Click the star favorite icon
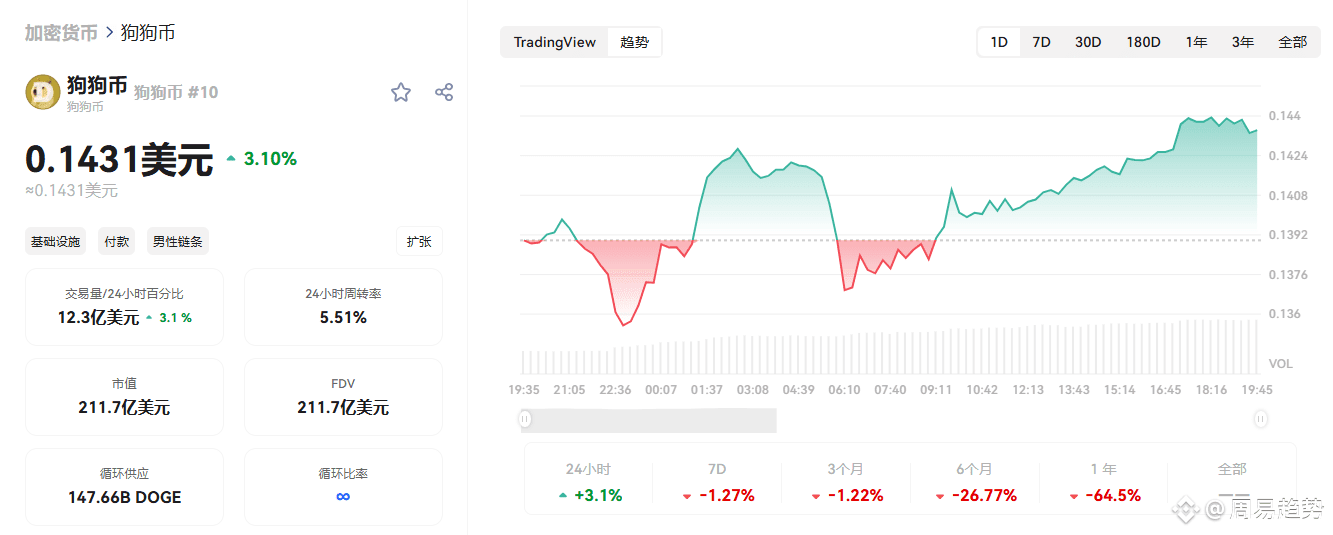The height and width of the screenshot is (535, 1333). pyautogui.click(x=401, y=93)
